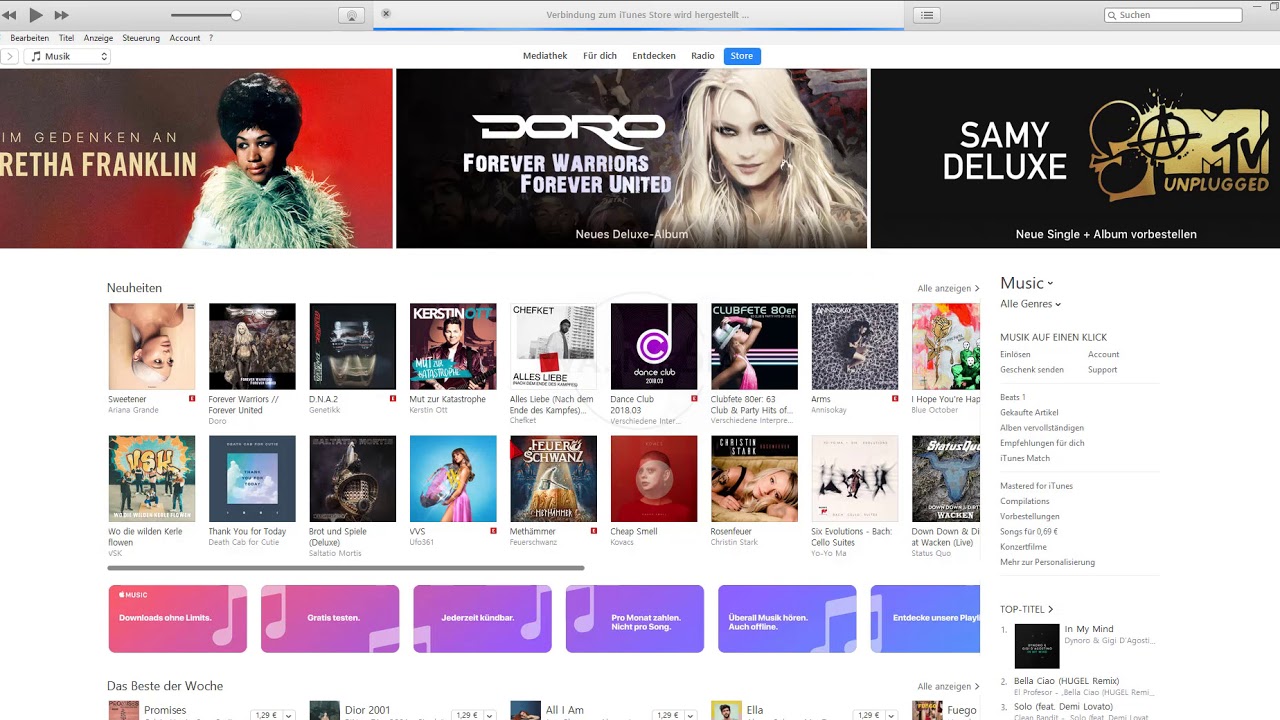The image size is (1280, 720).
Task: Open the Clubfete 80er album cover
Action: 754,346
